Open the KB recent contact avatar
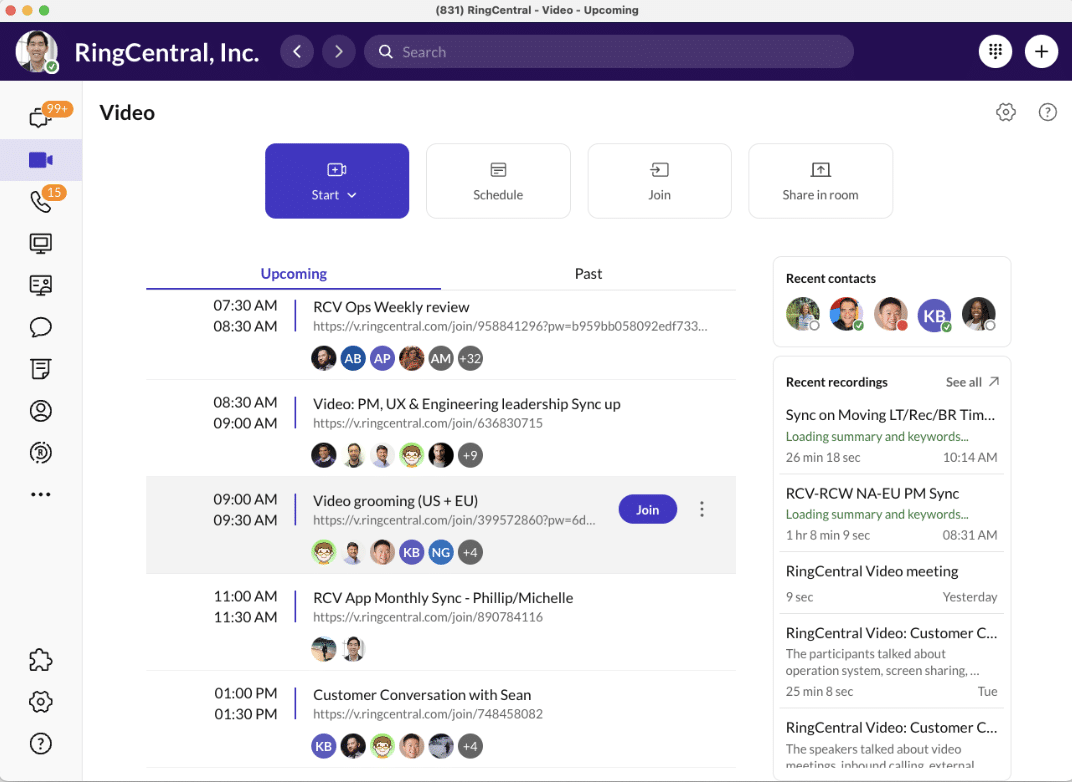This screenshot has height=782, width=1072. pos(934,314)
